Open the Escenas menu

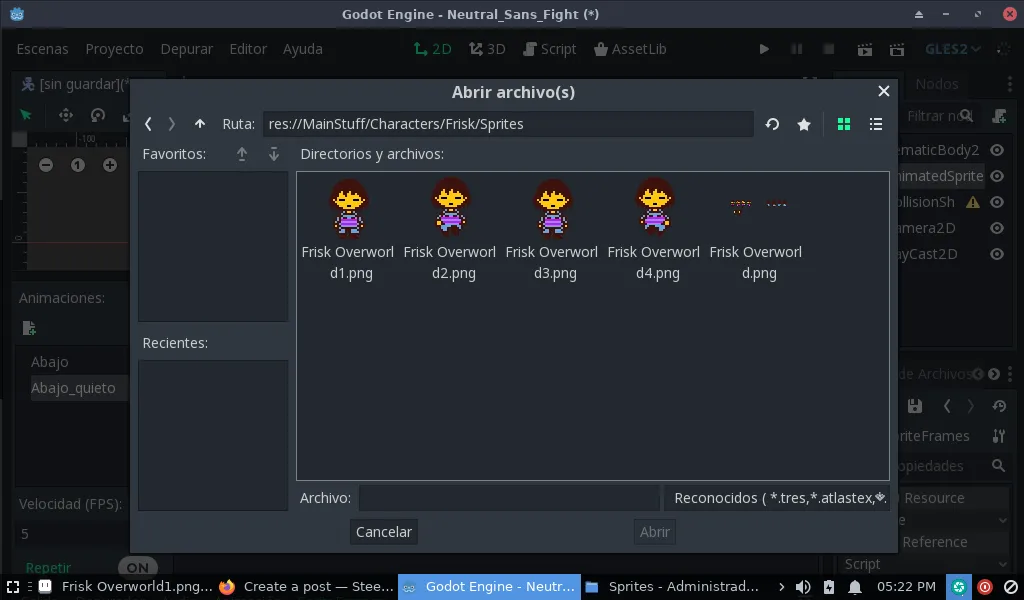coord(42,49)
